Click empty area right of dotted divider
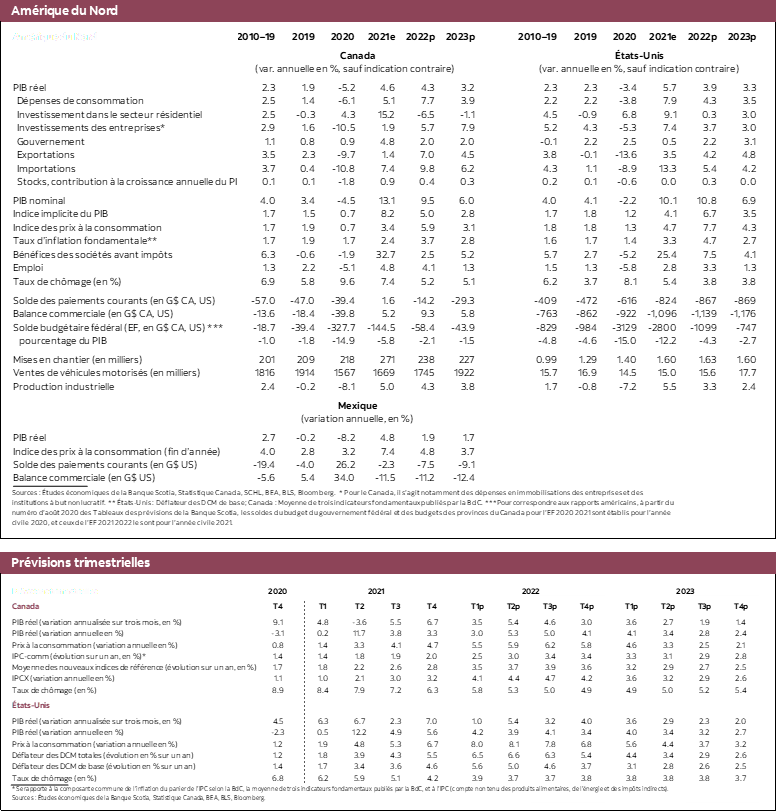Image resolution: width=777 pixels, height=811 pixels. pos(410,690)
